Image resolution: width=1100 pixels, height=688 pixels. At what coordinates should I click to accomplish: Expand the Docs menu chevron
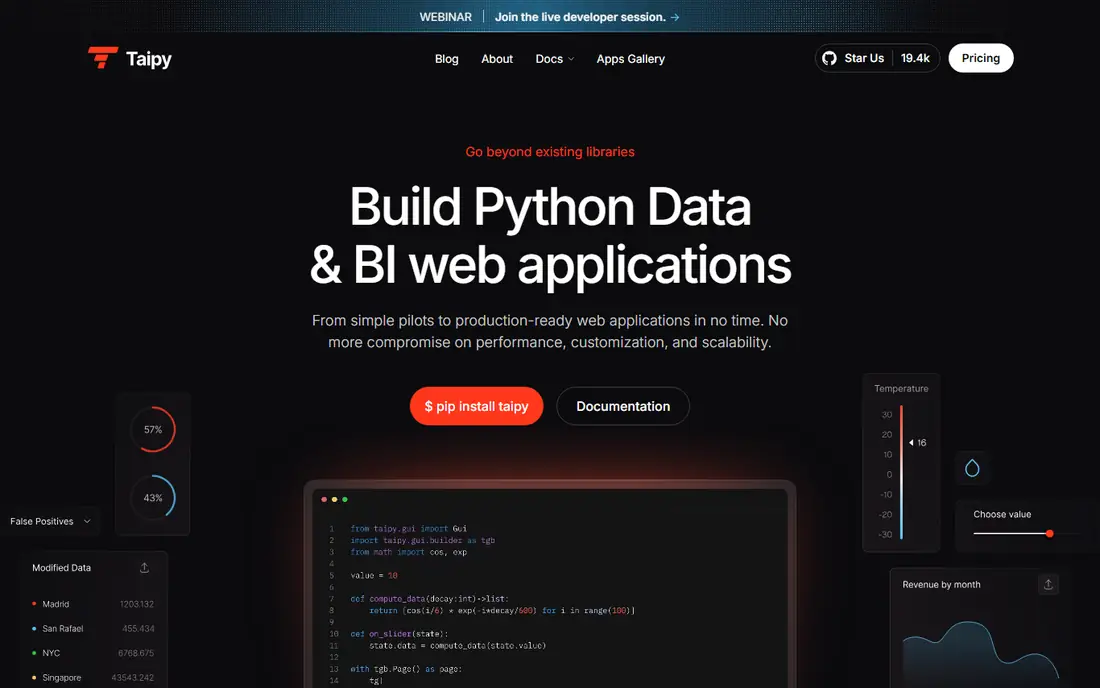tap(571, 59)
